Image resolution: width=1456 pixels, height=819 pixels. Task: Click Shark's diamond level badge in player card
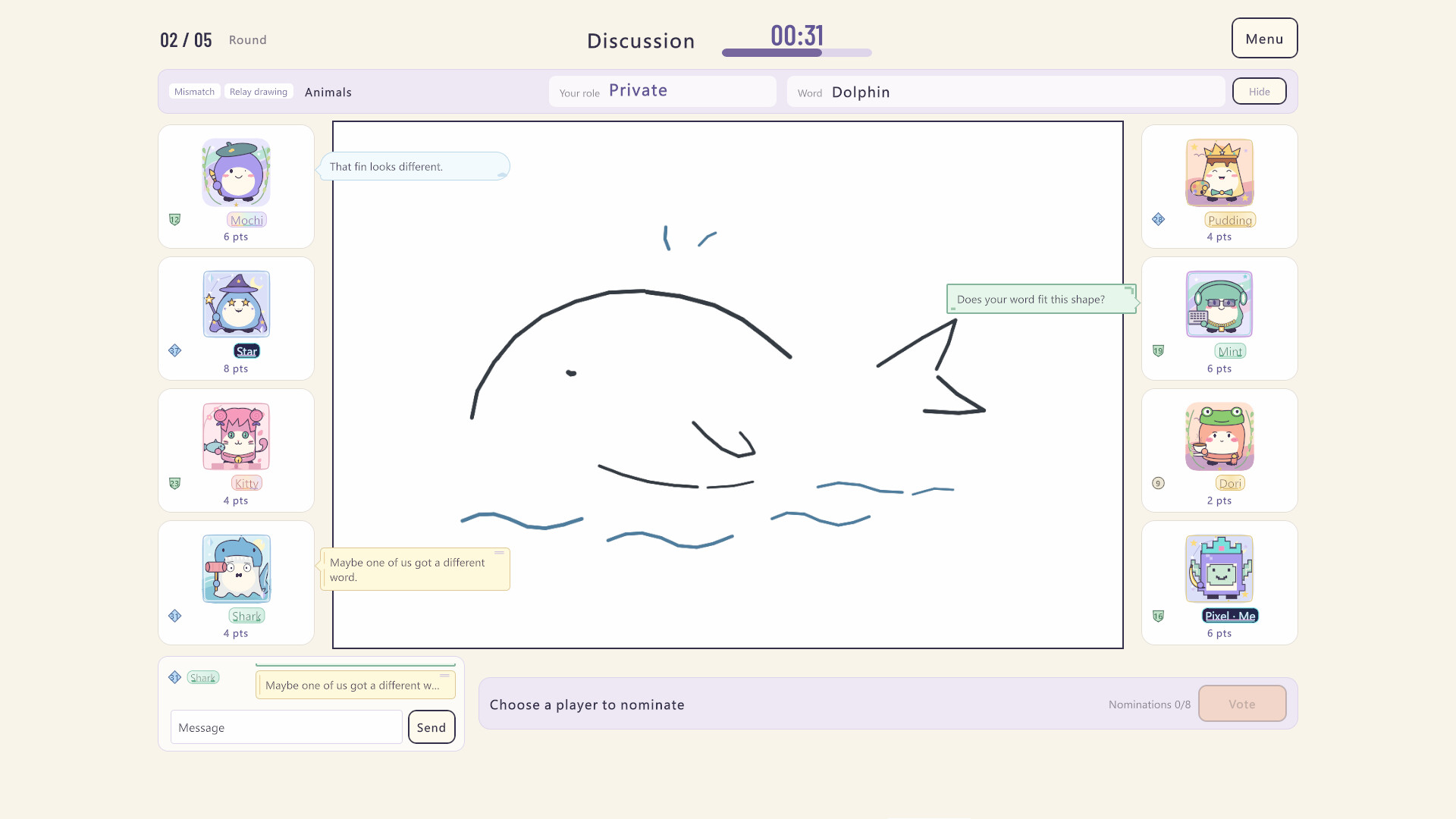pyautogui.click(x=174, y=616)
